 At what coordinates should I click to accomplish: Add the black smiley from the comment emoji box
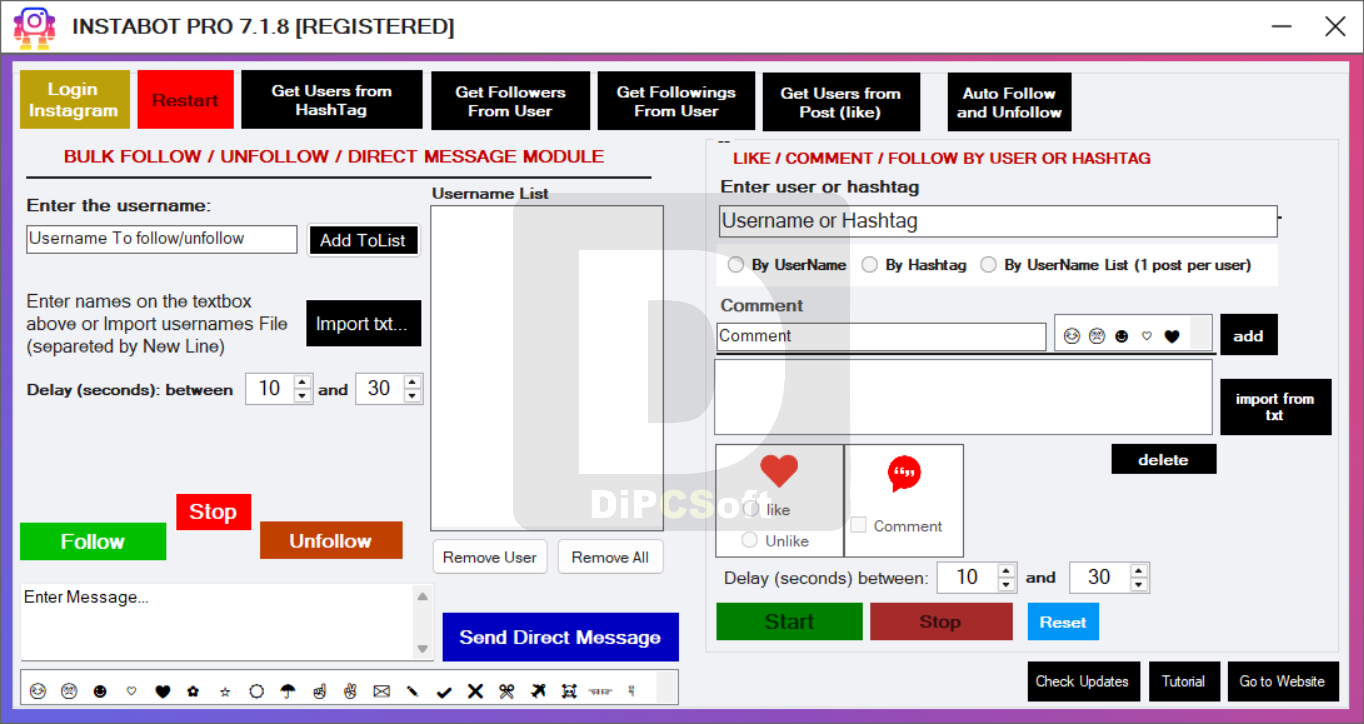pos(1121,336)
